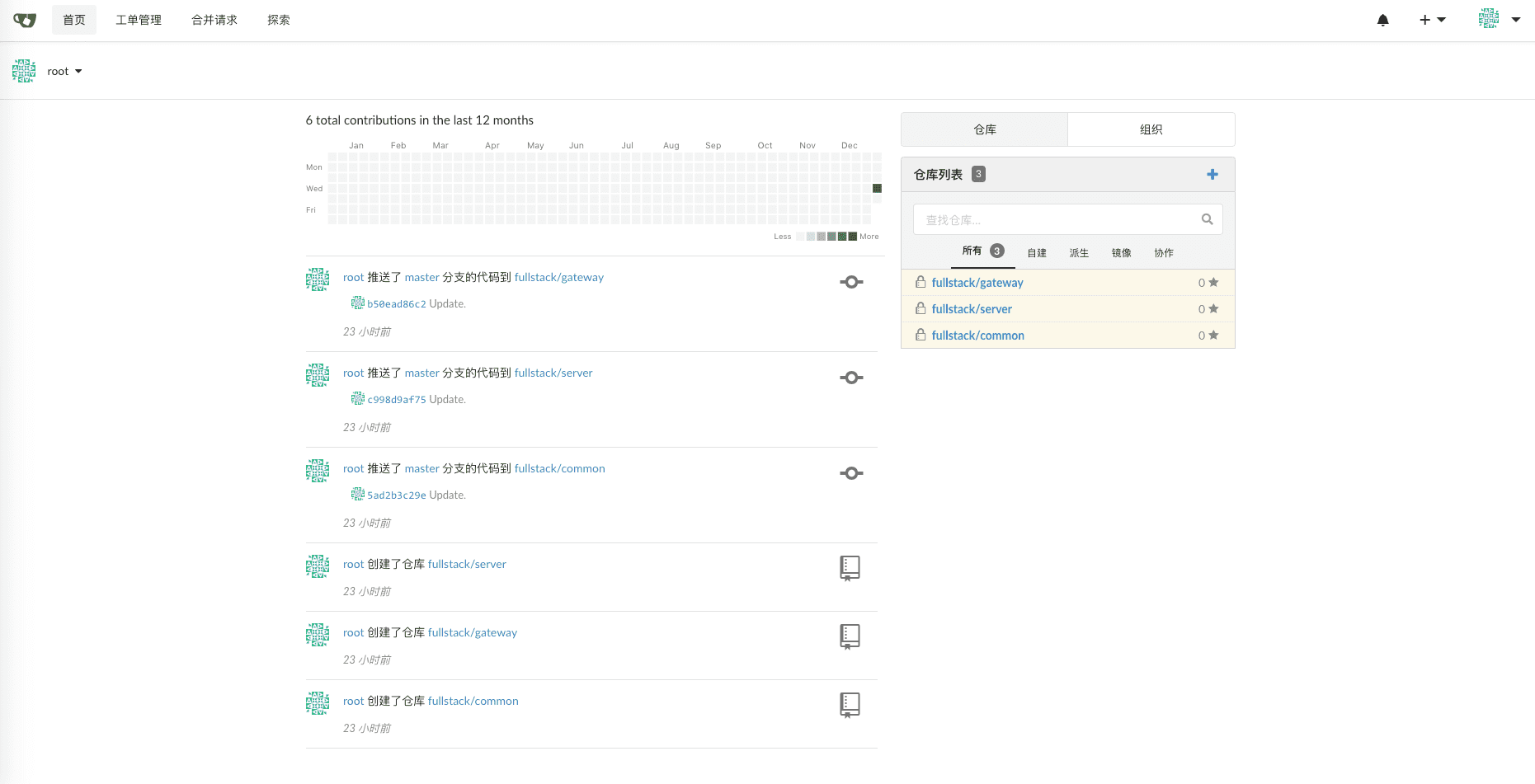Image resolution: width=1535 pixels, height=784 pixels.
Task: Open commit b50ead86c2 link
Action: coord(396,304)
